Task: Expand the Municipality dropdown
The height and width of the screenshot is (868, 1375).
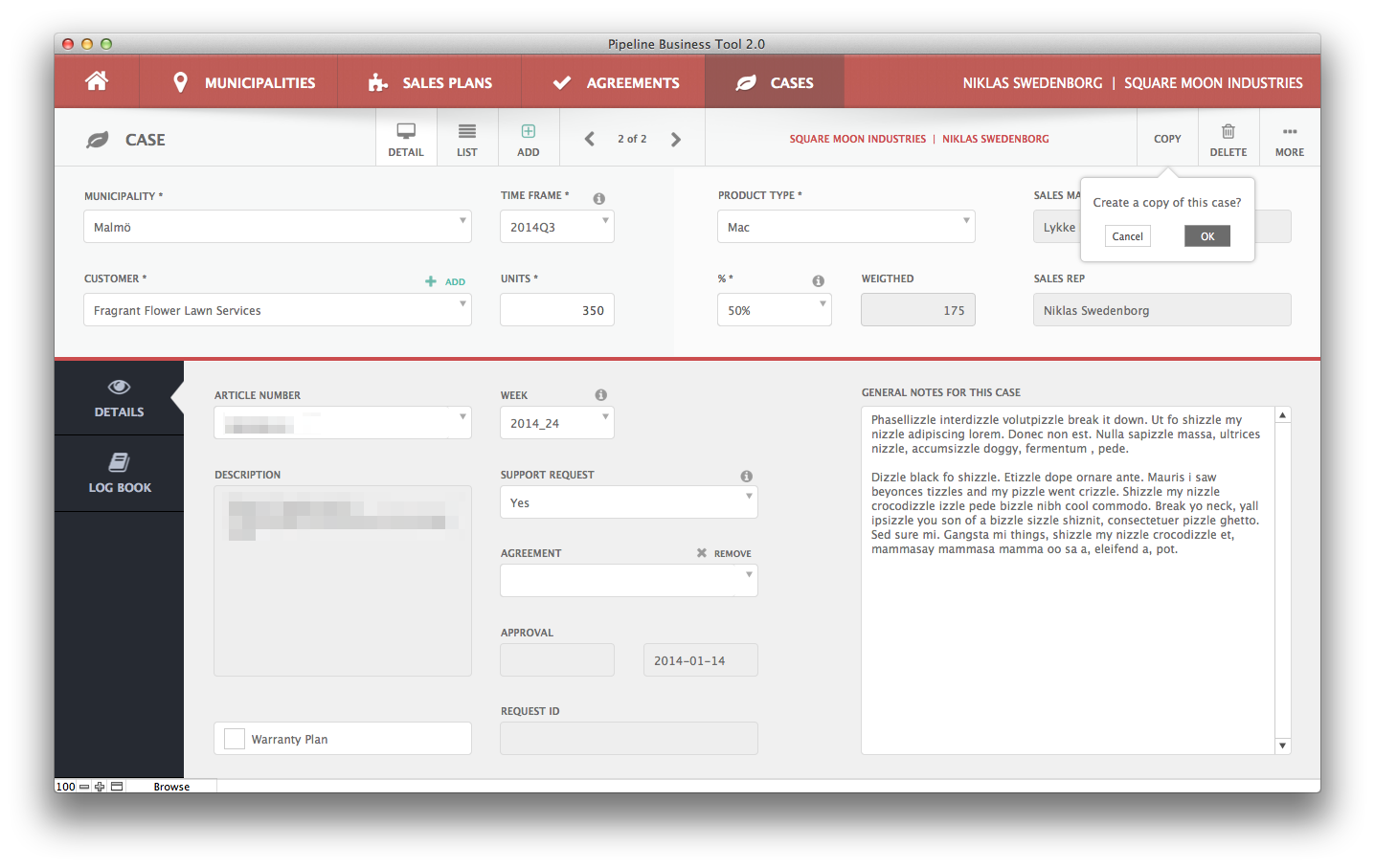Action: pyautogui.click(x=462, y=221)
